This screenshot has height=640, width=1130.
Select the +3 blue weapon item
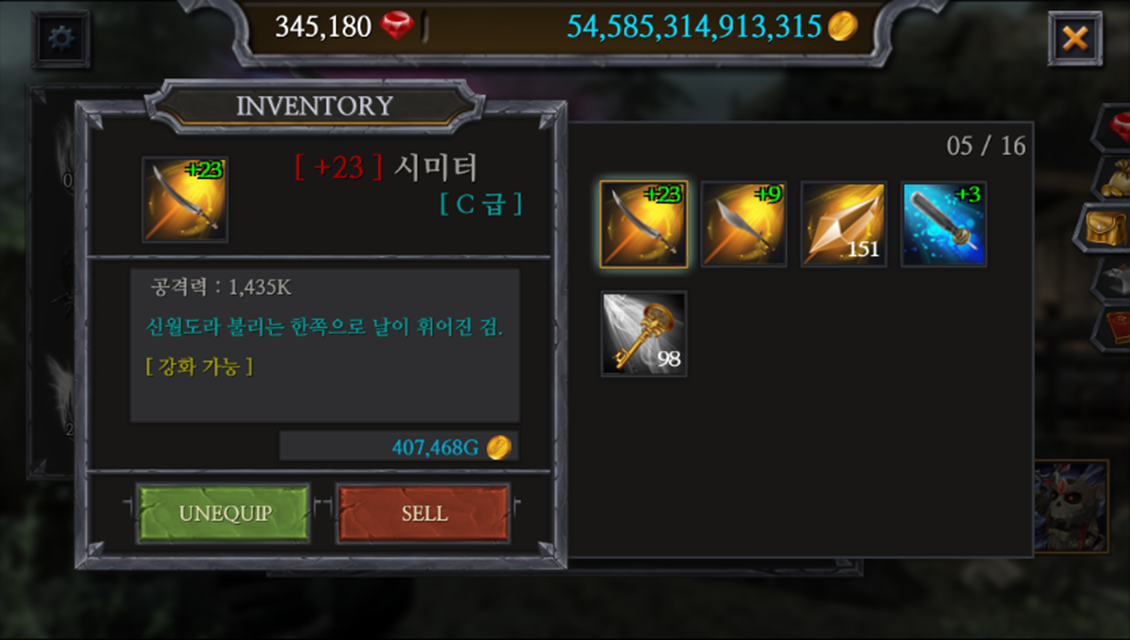[943, 224]
